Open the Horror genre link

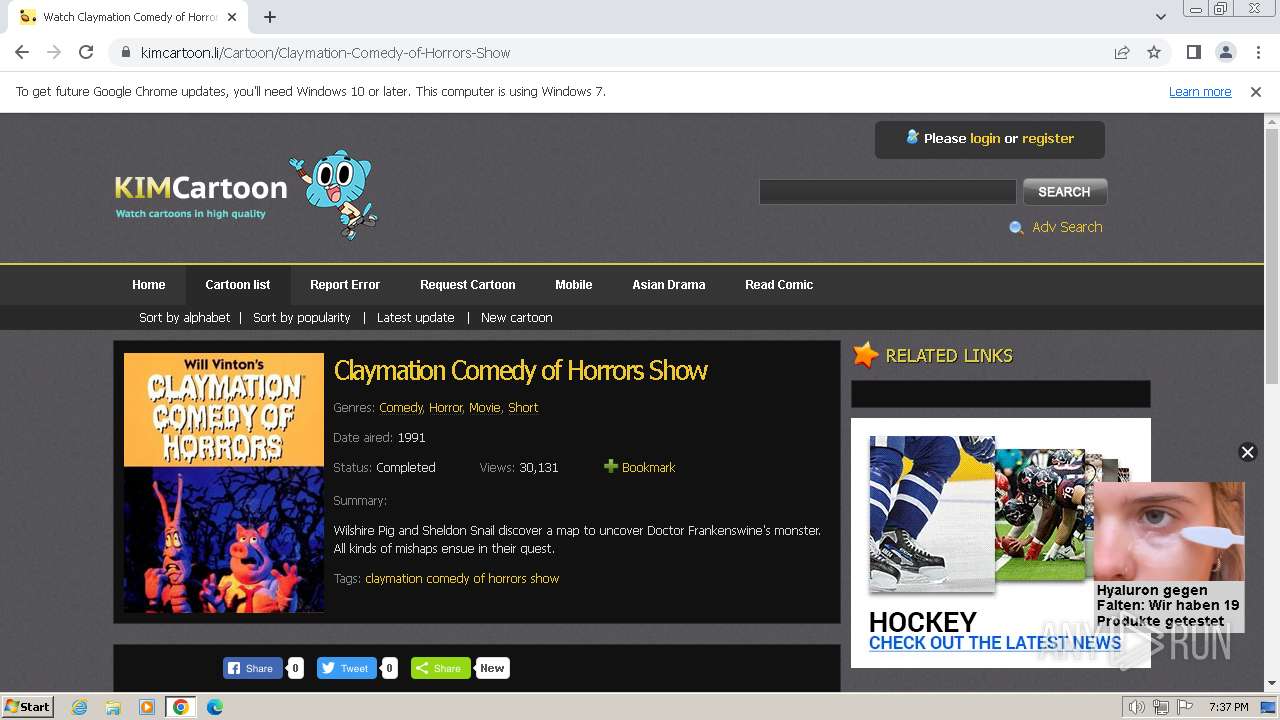tap(446, 407)
